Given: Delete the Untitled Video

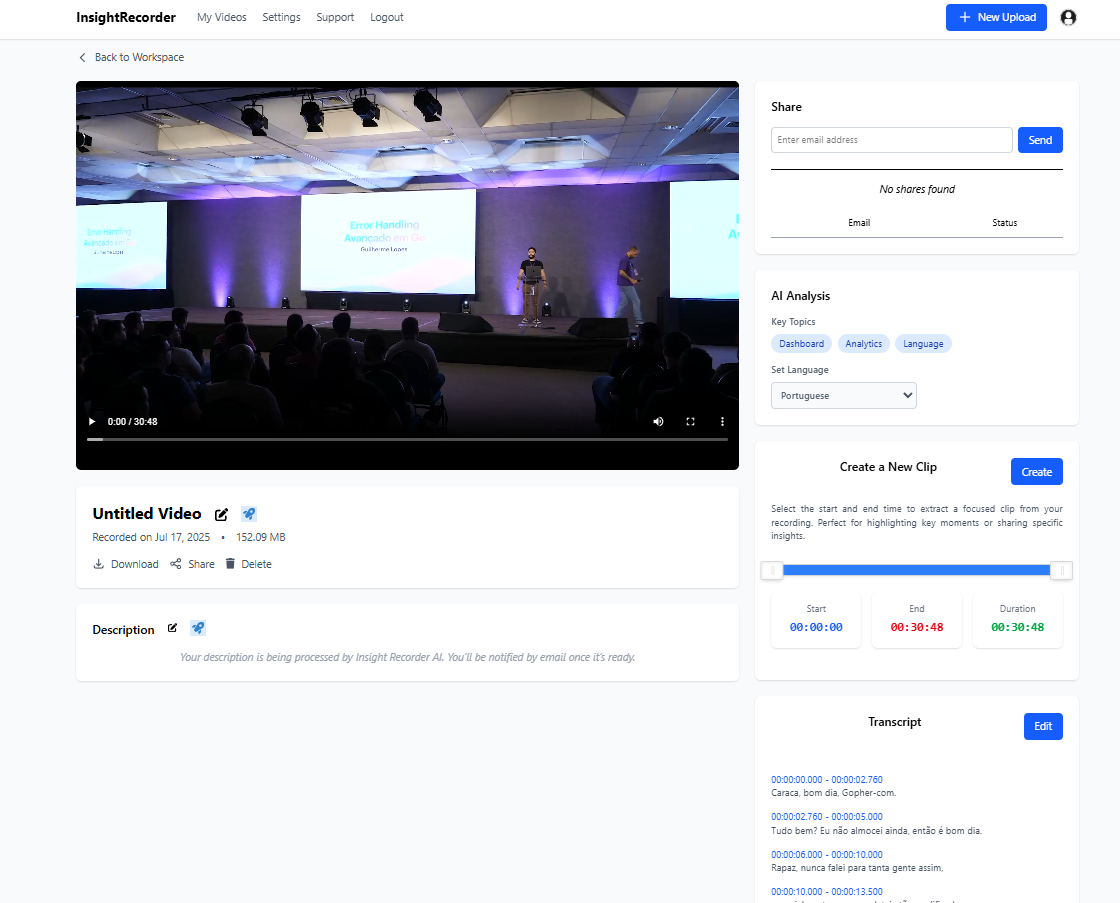Looking at the screenshot, I should [x=249, y=564].
